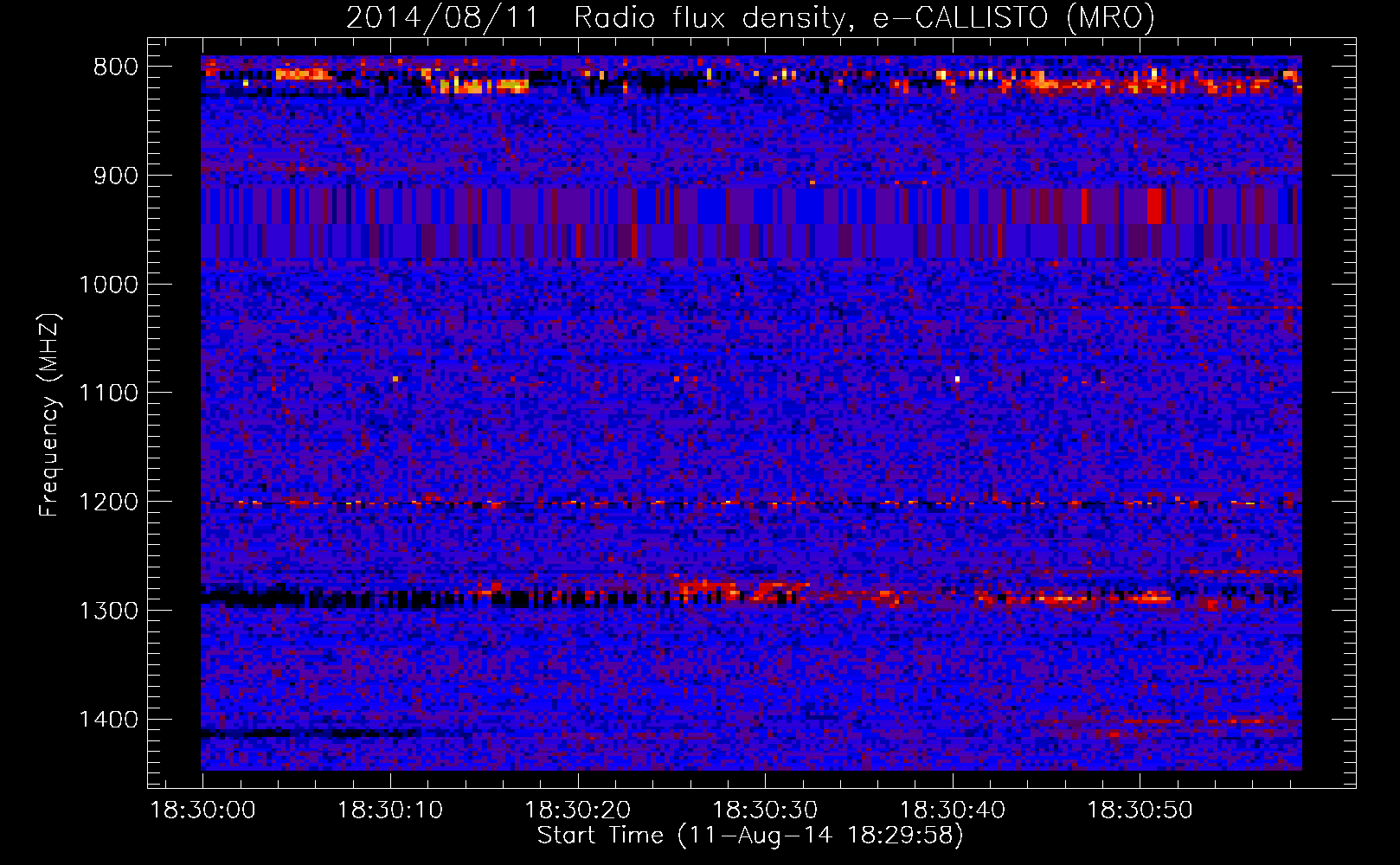Click the 1100 frequency tick label
The image size is (1400, 865).
[x=108, y=394]
